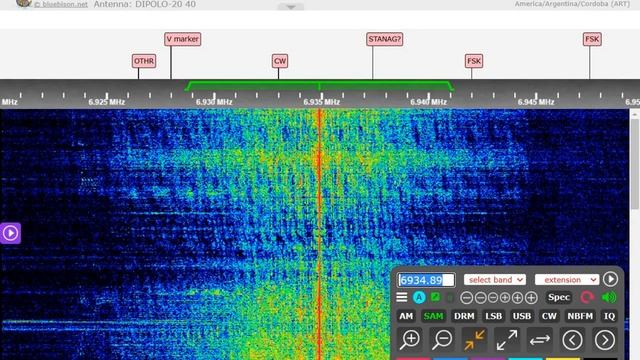
Task: Select IQ mode
Action: pos(609,316)
